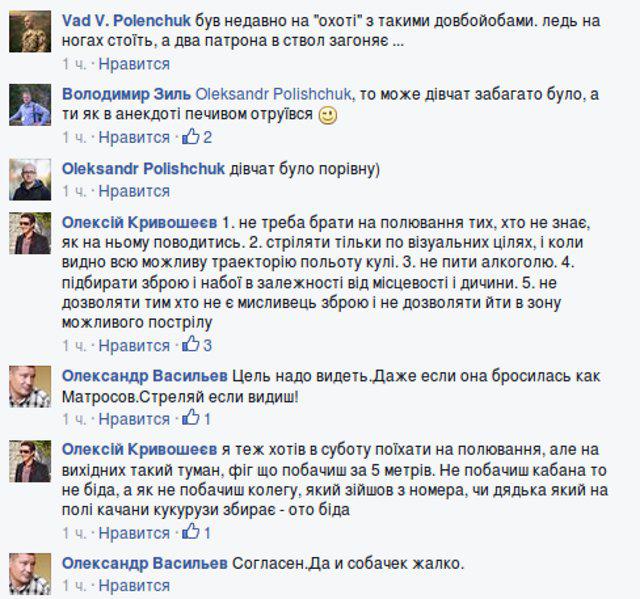
Task: Open Олександр Васильев name on Цель comment
Action: 144,376
